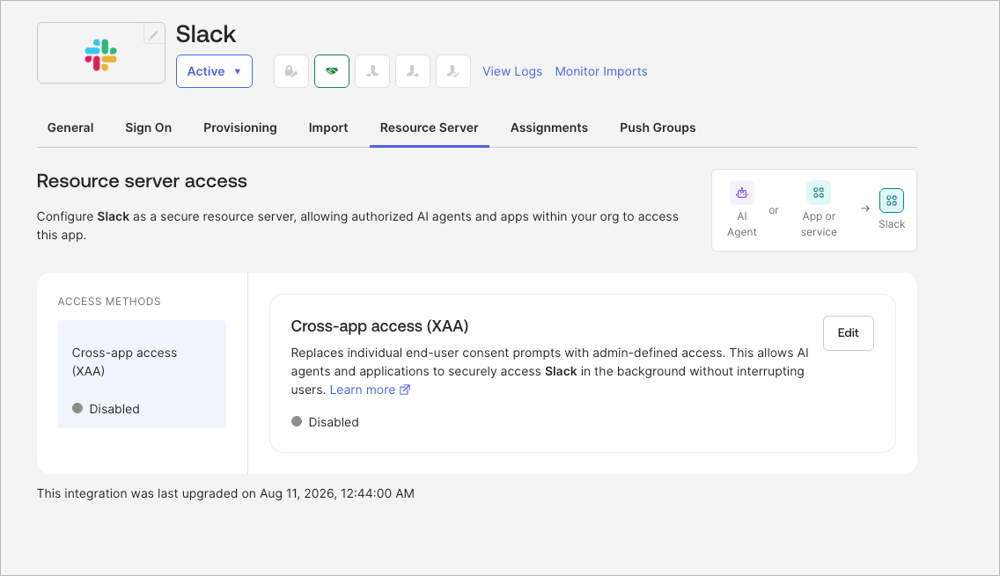
Task: Click the Edit button for Cross-app access
Action: [848, 333]
